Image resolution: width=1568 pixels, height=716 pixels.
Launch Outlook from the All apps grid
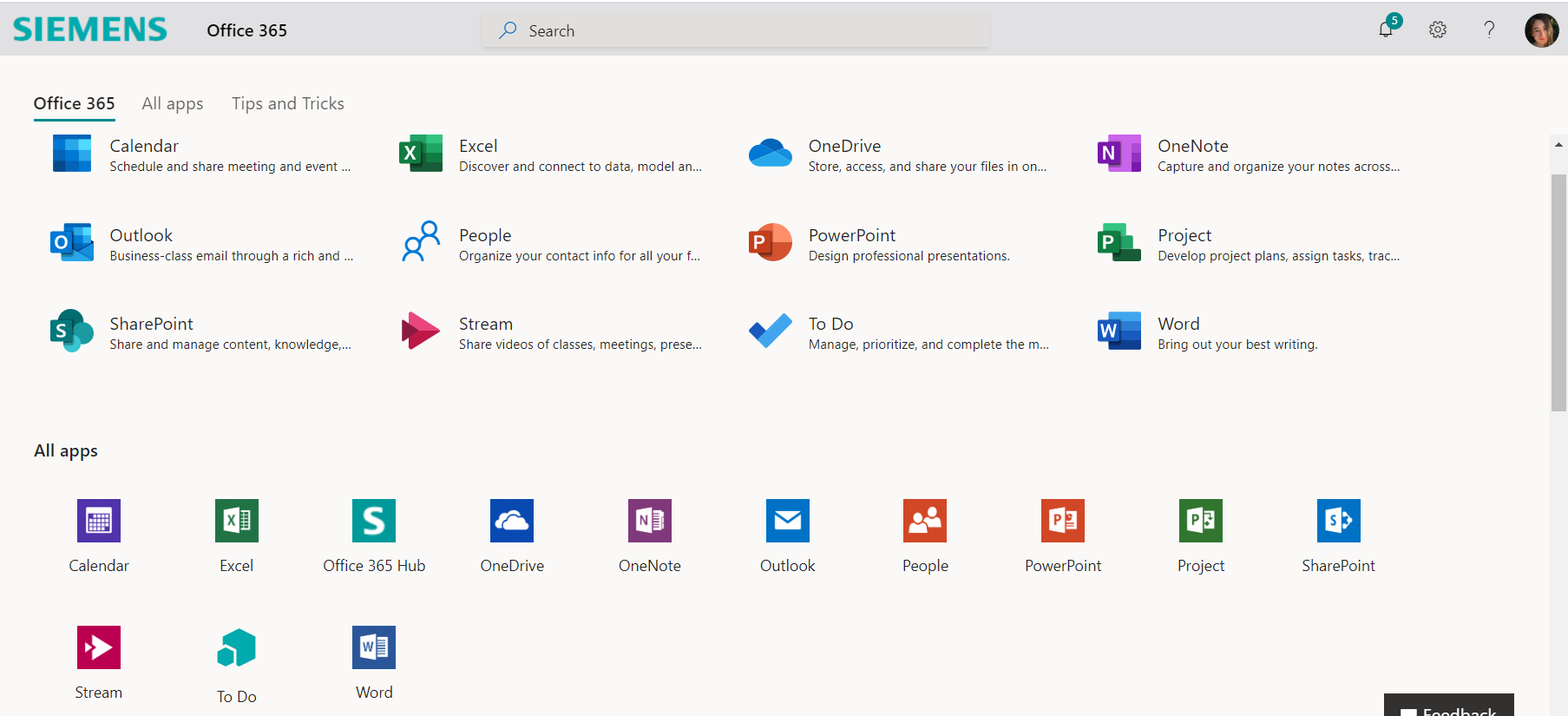pos(788,535)
